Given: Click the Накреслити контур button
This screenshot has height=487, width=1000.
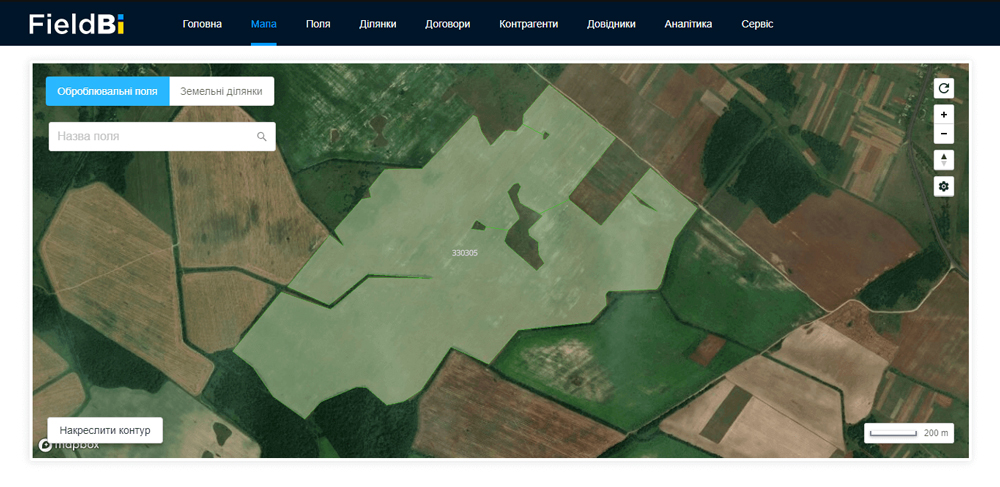Looking at the screenshot, I should point(105,430).
